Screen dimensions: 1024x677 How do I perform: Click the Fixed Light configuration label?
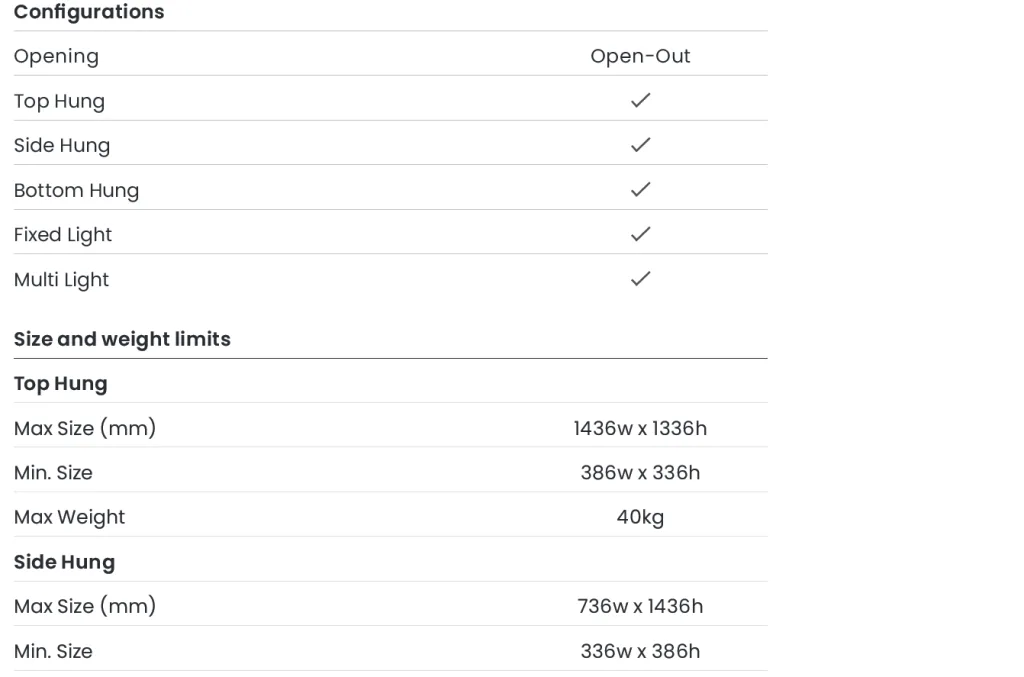(63, 235)
